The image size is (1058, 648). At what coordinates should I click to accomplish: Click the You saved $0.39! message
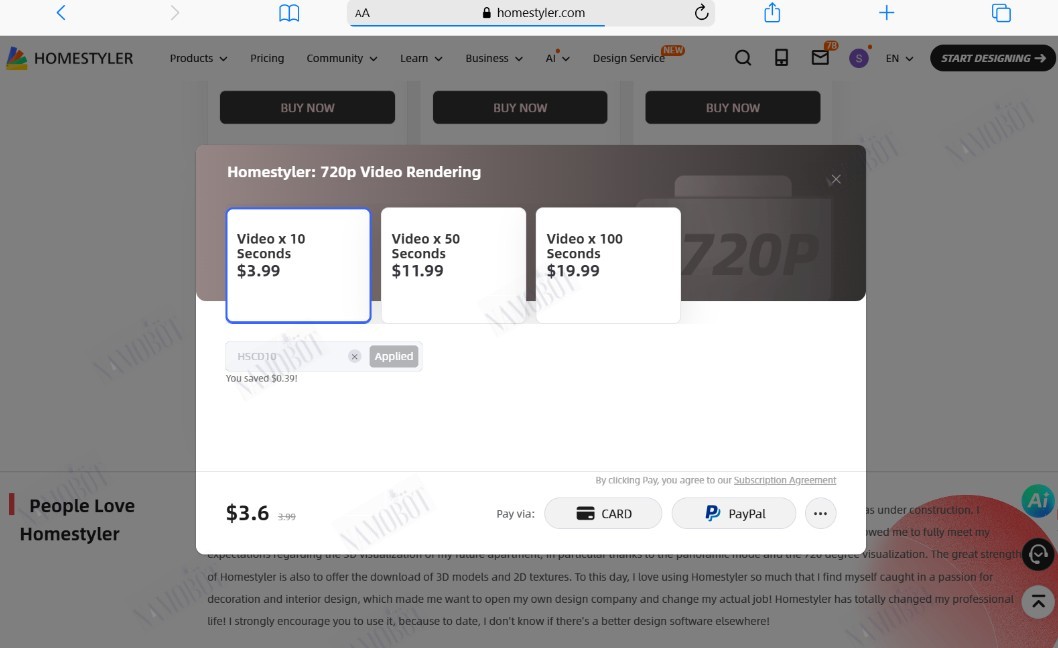[x=261, y=379]
